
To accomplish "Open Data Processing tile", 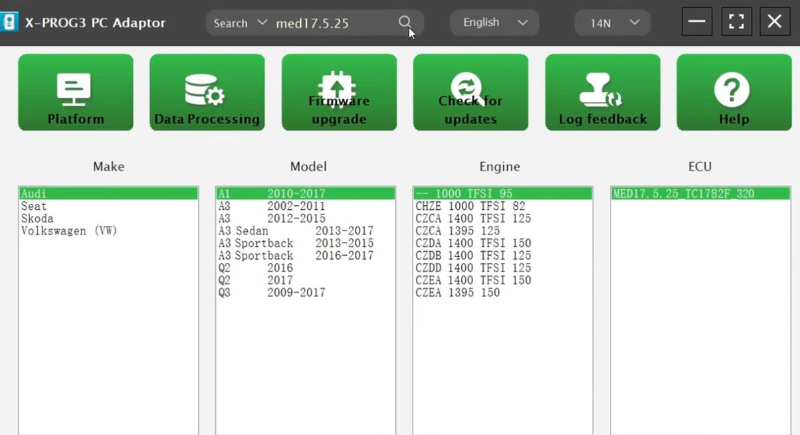I will 207,92.
